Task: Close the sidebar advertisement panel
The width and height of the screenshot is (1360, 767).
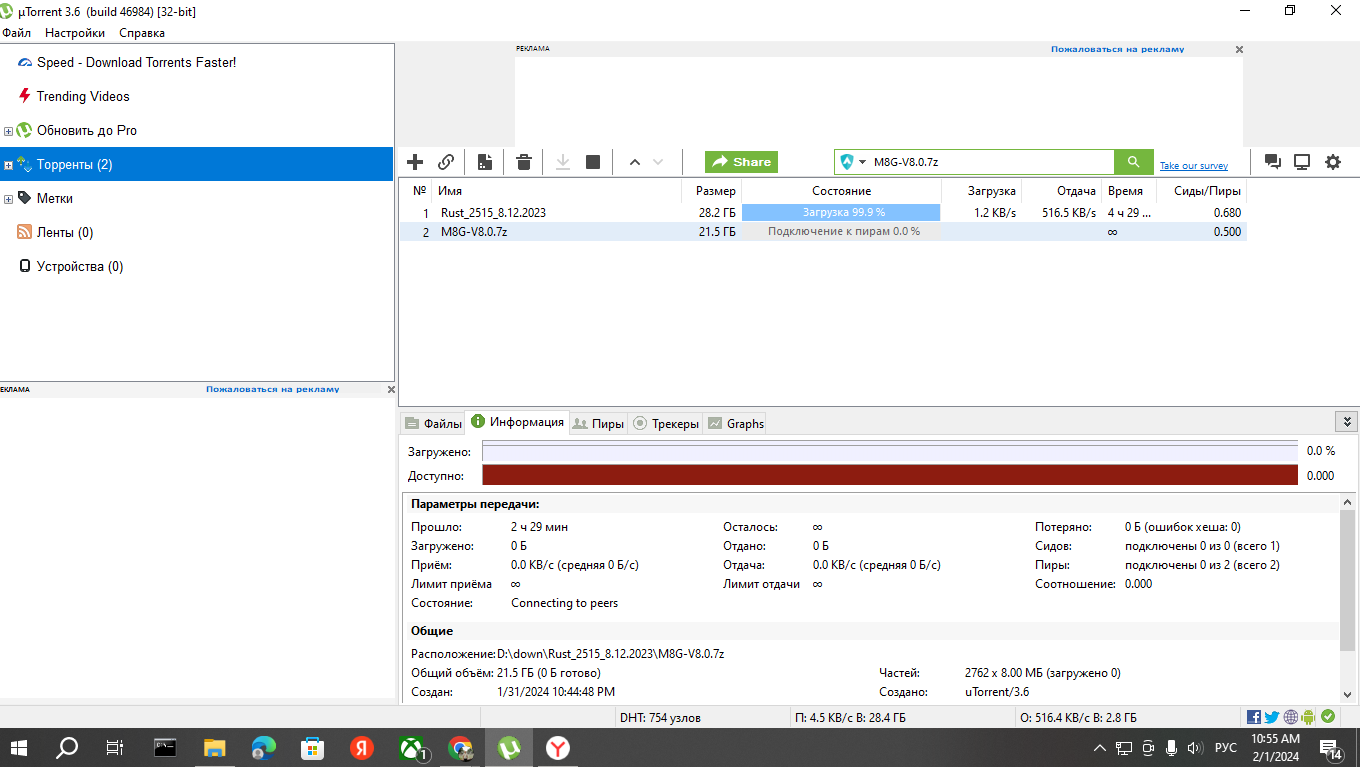Action: pos(391,389)
